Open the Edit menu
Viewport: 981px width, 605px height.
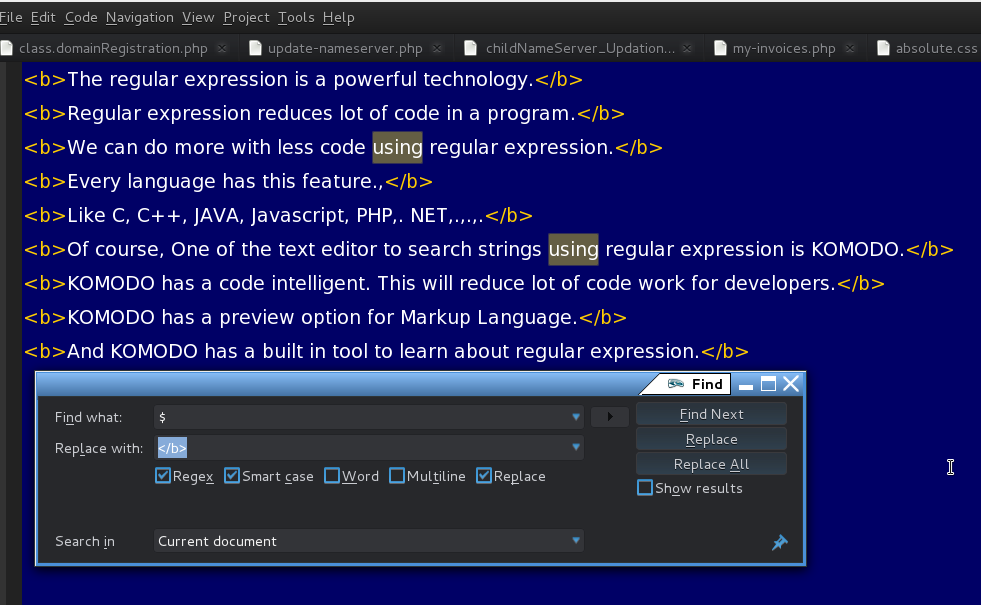[43, 18]
